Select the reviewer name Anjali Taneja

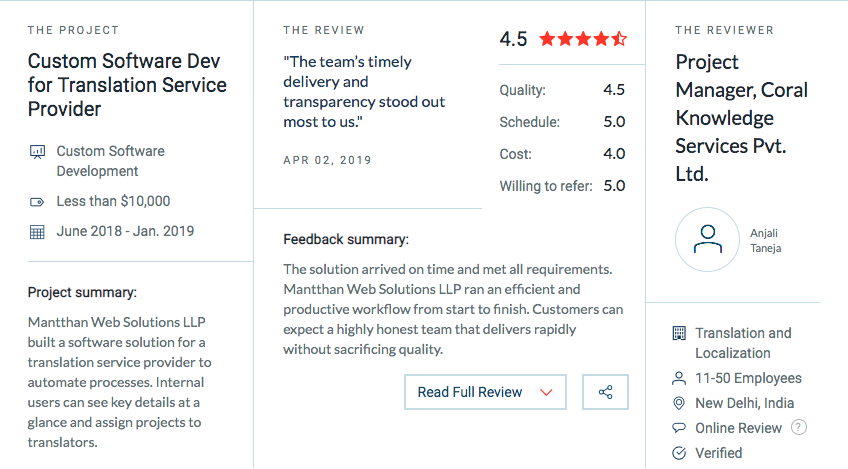[x=765, y=241]
